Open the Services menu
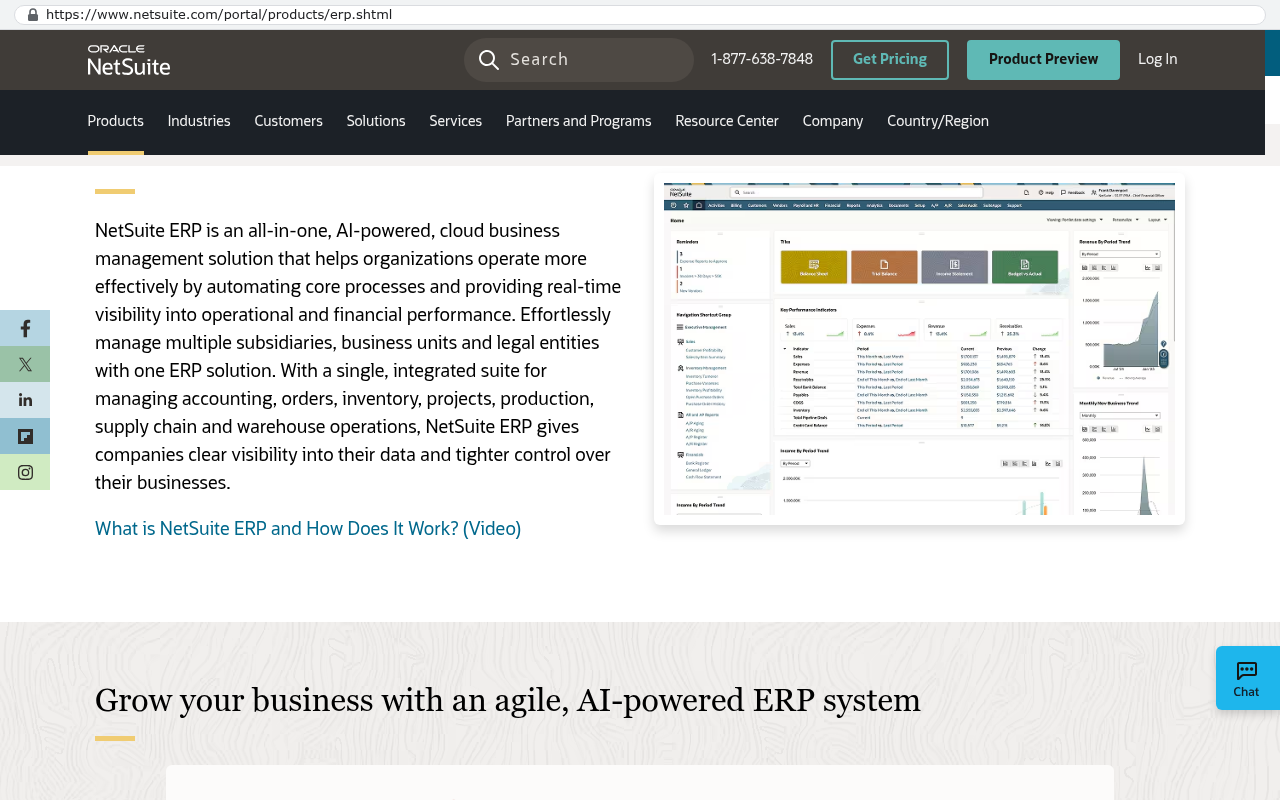The width and height of the screenshot is (1280, 800). (456, 121)
